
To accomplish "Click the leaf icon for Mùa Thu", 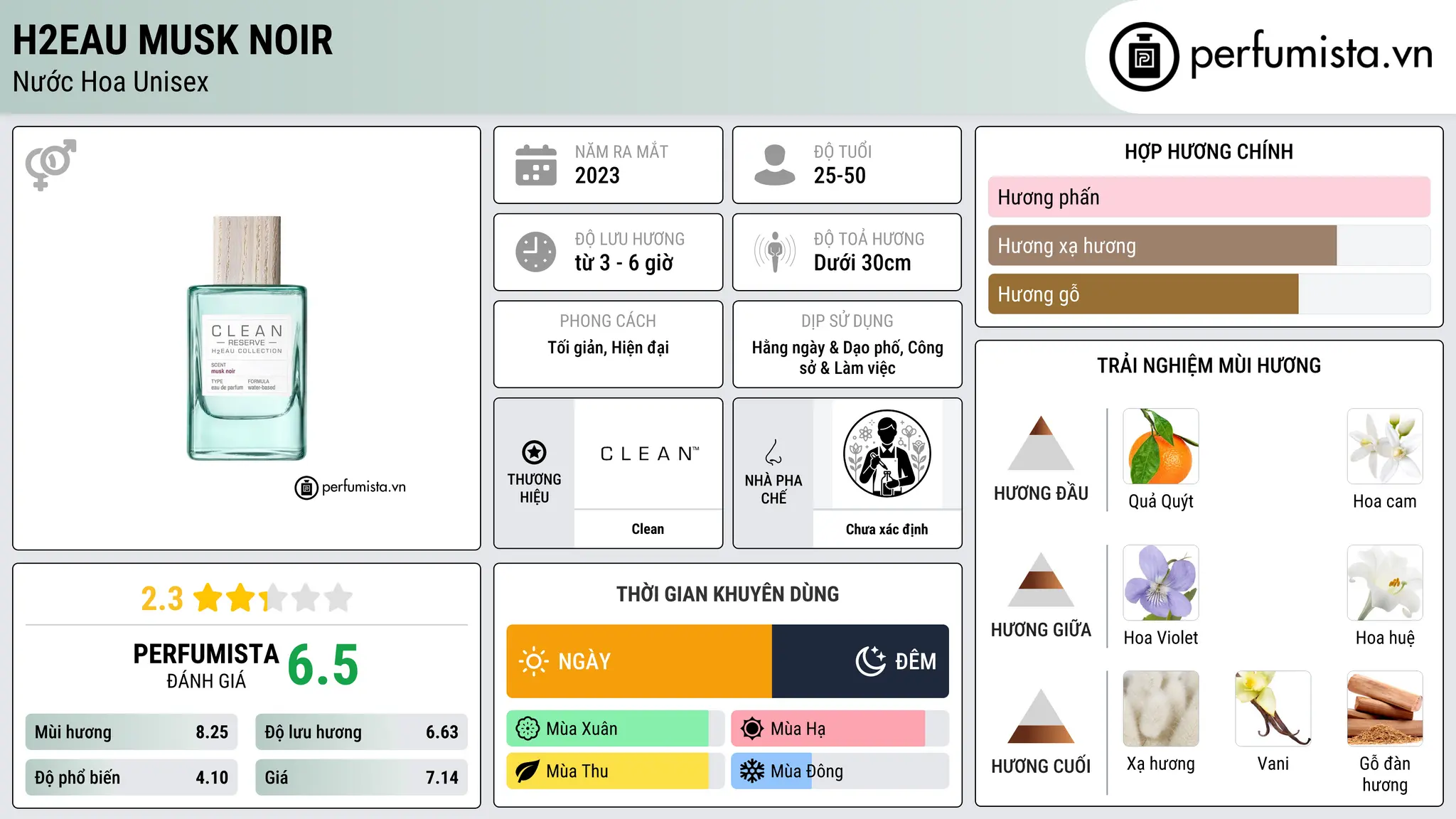I will [528, 771].
